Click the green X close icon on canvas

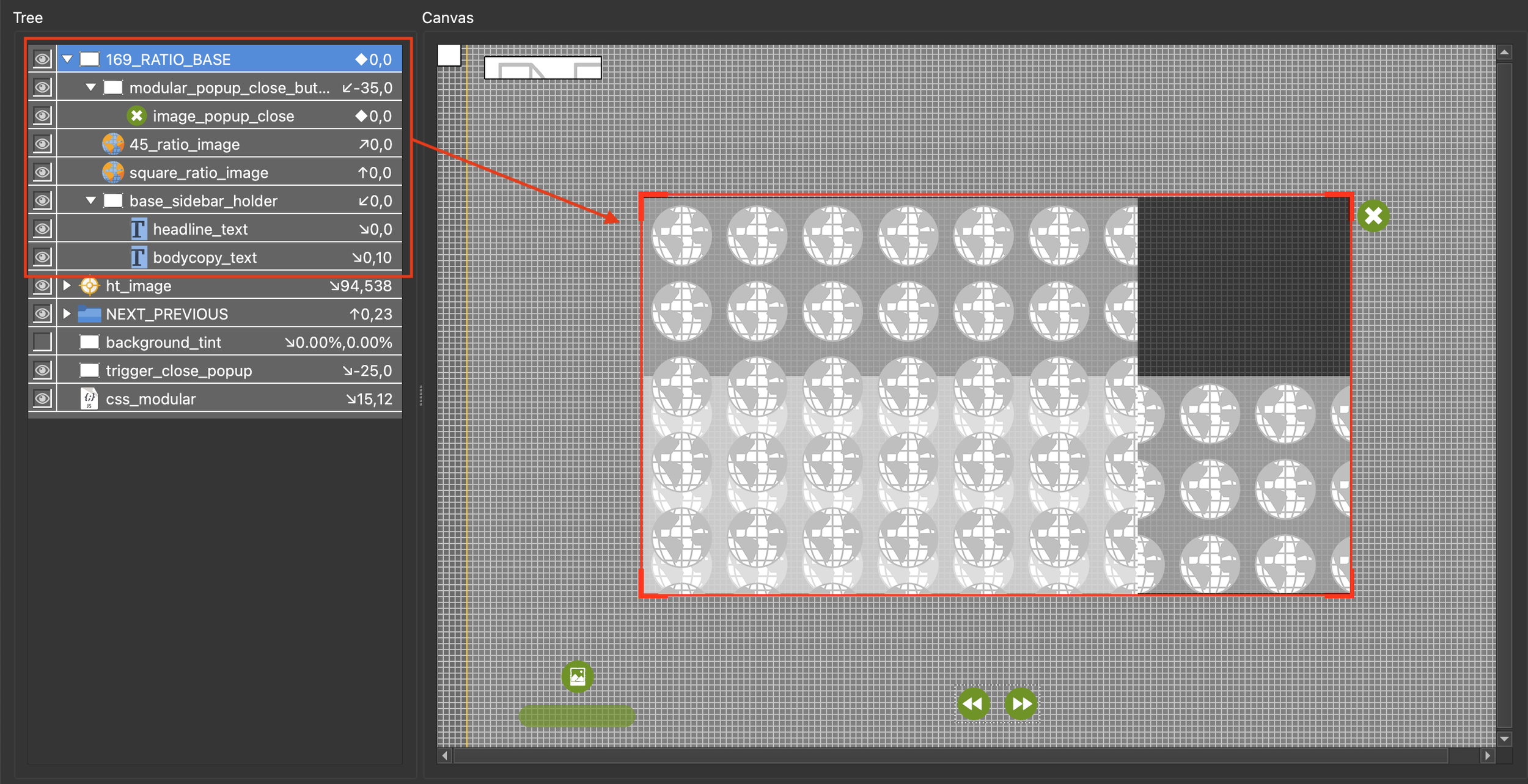pyautogui.click(x=1373, y=216)
